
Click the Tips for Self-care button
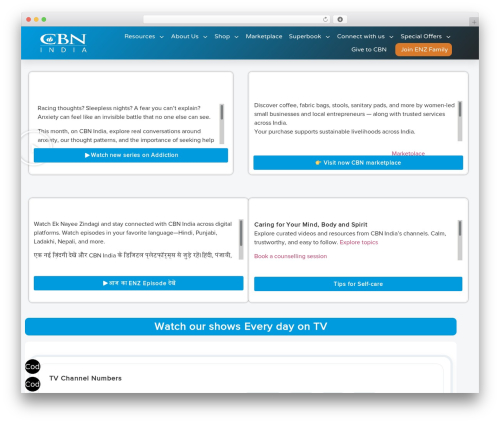coord(358,284)
